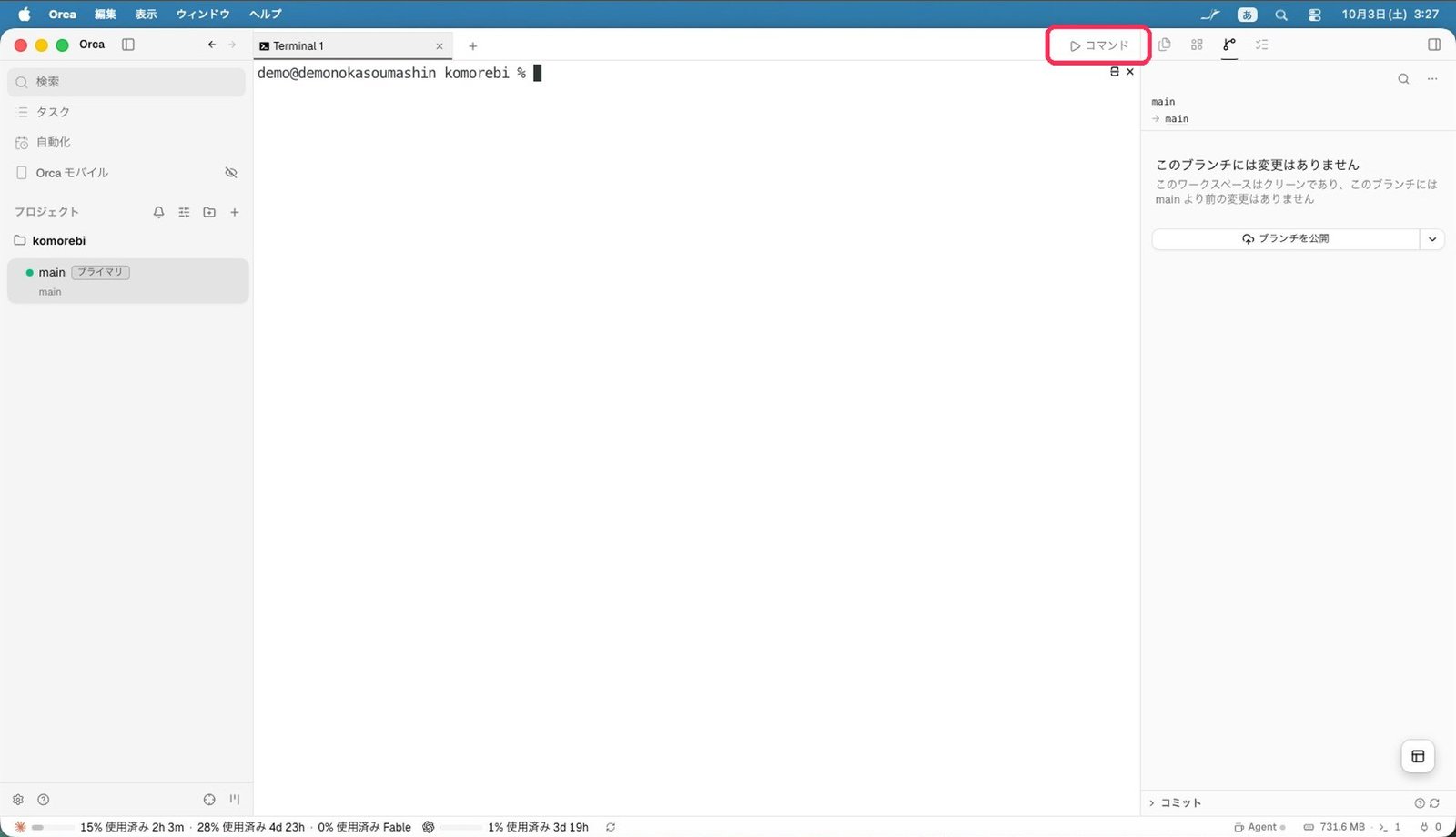Toggle the left sidebar panel icon
Screen dimensions: 1456x837
[x=128, y=45]
